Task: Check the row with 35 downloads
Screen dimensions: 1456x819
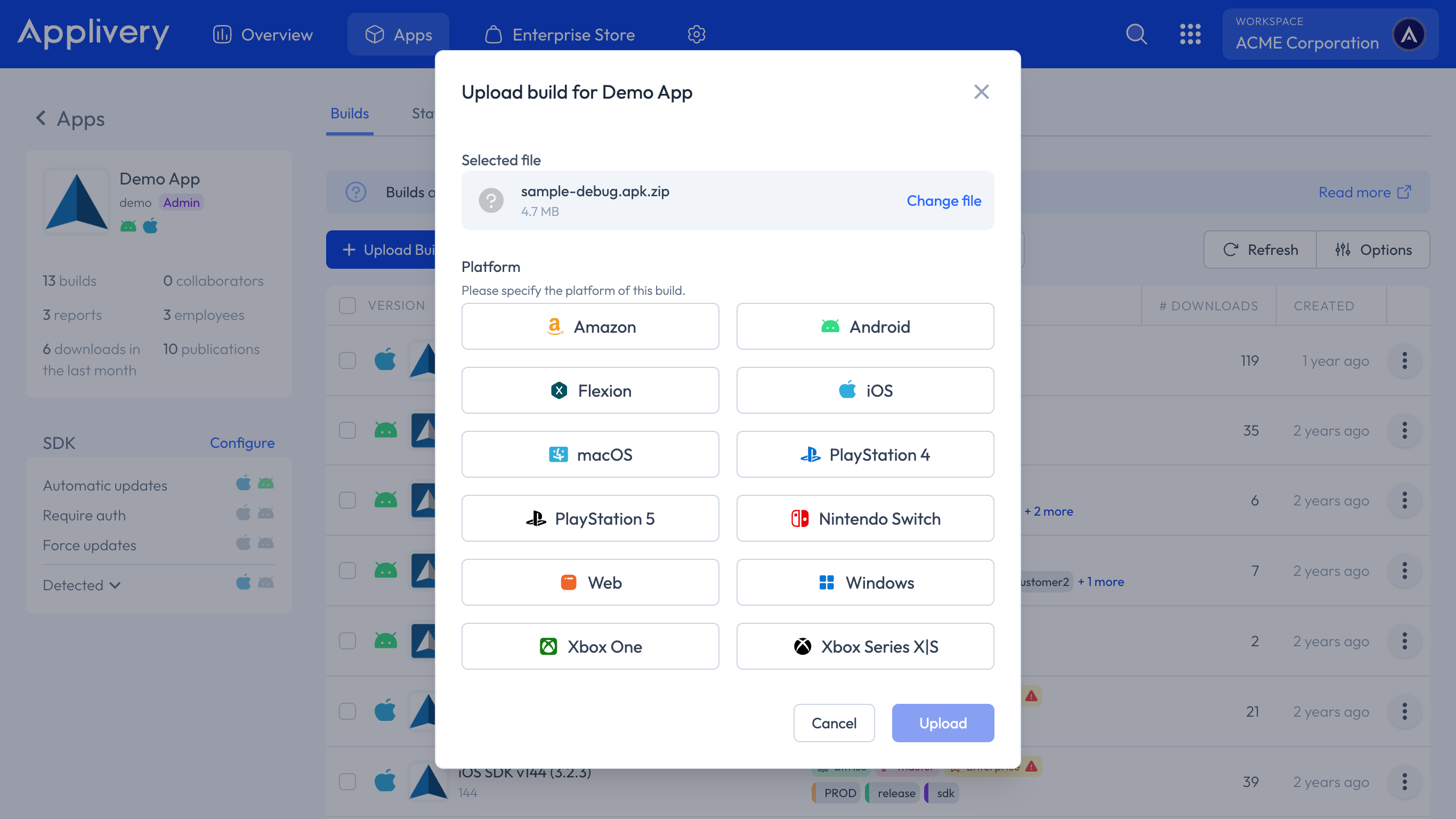Action: pos(347,430)
